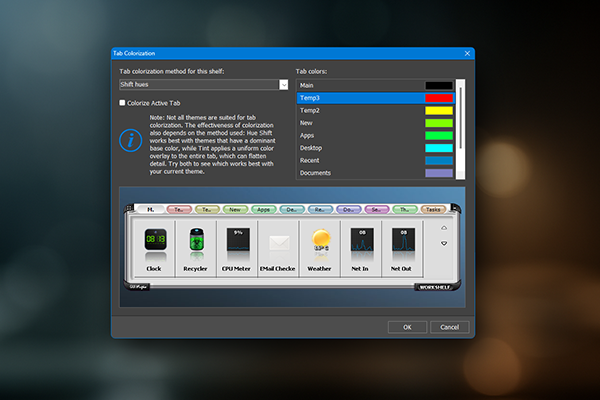This screenshot has height=400, width=600.
Task: Switch to the green New tab in preview
Action: point(234,211)
